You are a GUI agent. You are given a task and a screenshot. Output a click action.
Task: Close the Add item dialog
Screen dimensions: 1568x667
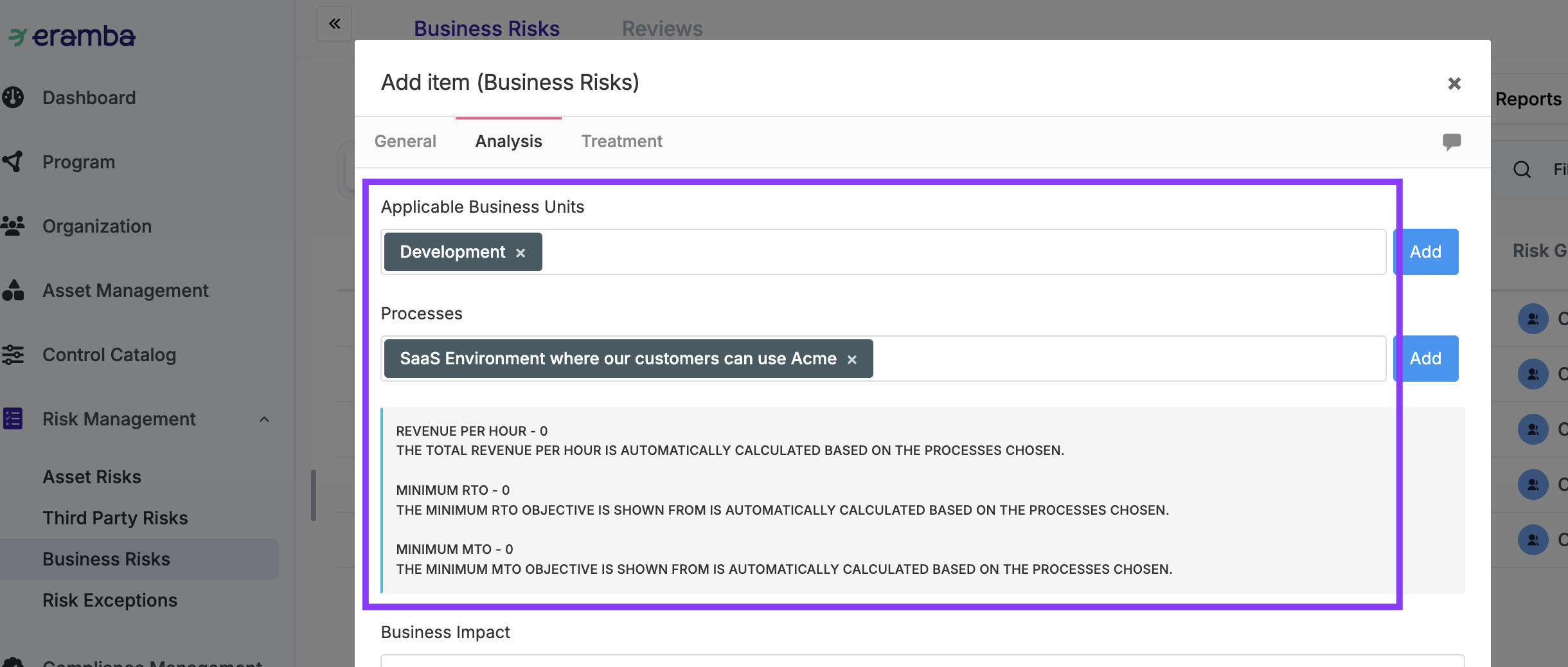click(x=1454, y=84)
